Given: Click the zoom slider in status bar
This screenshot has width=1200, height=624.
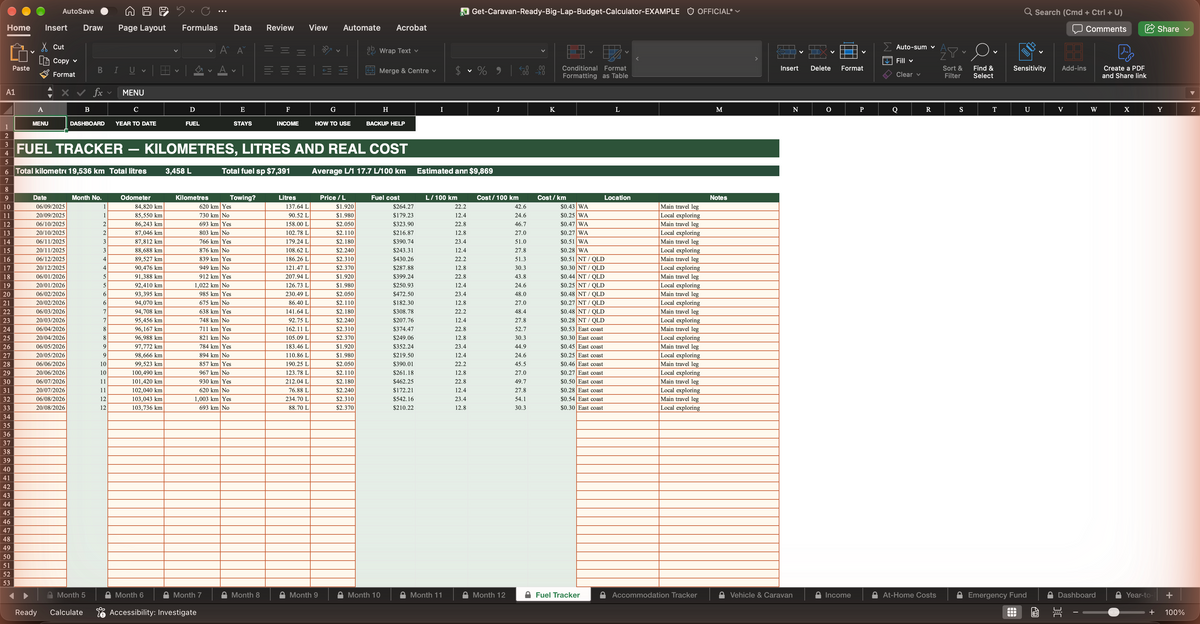Looking at the screenshot, I should pyautogui.click(x=1113, y=611).
